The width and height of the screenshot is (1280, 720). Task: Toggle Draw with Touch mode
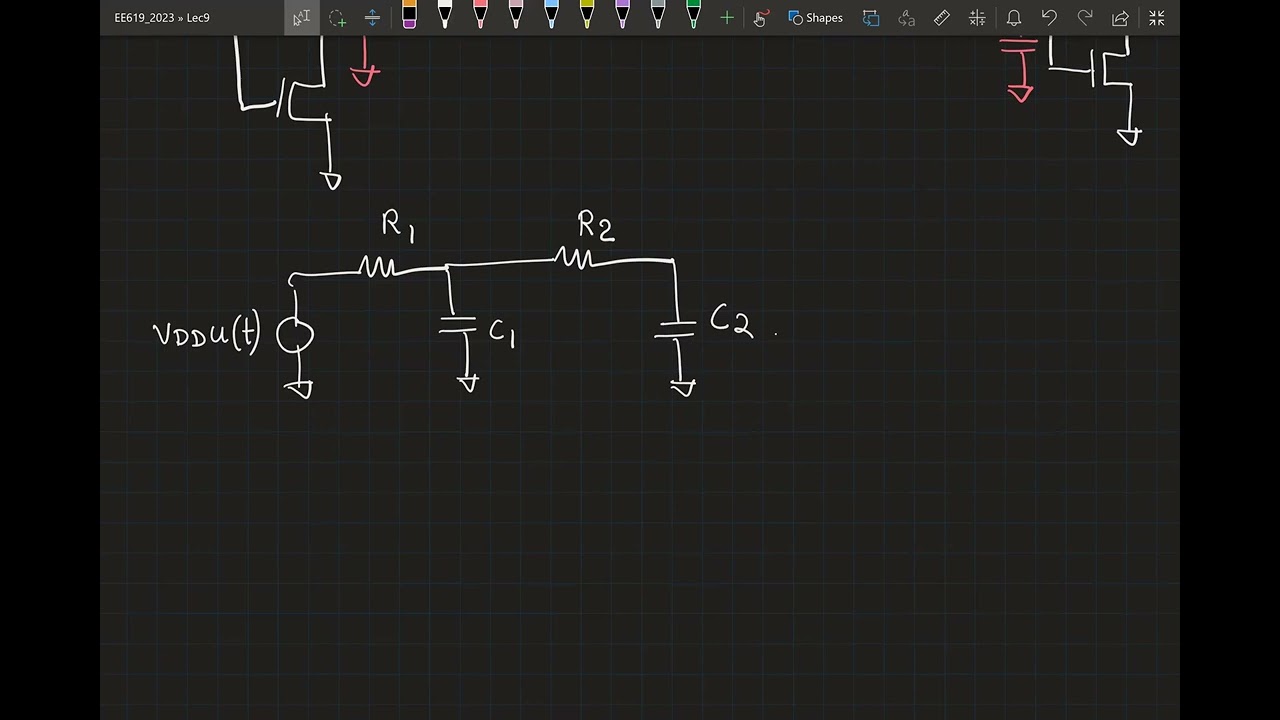[x=761, y=17]
